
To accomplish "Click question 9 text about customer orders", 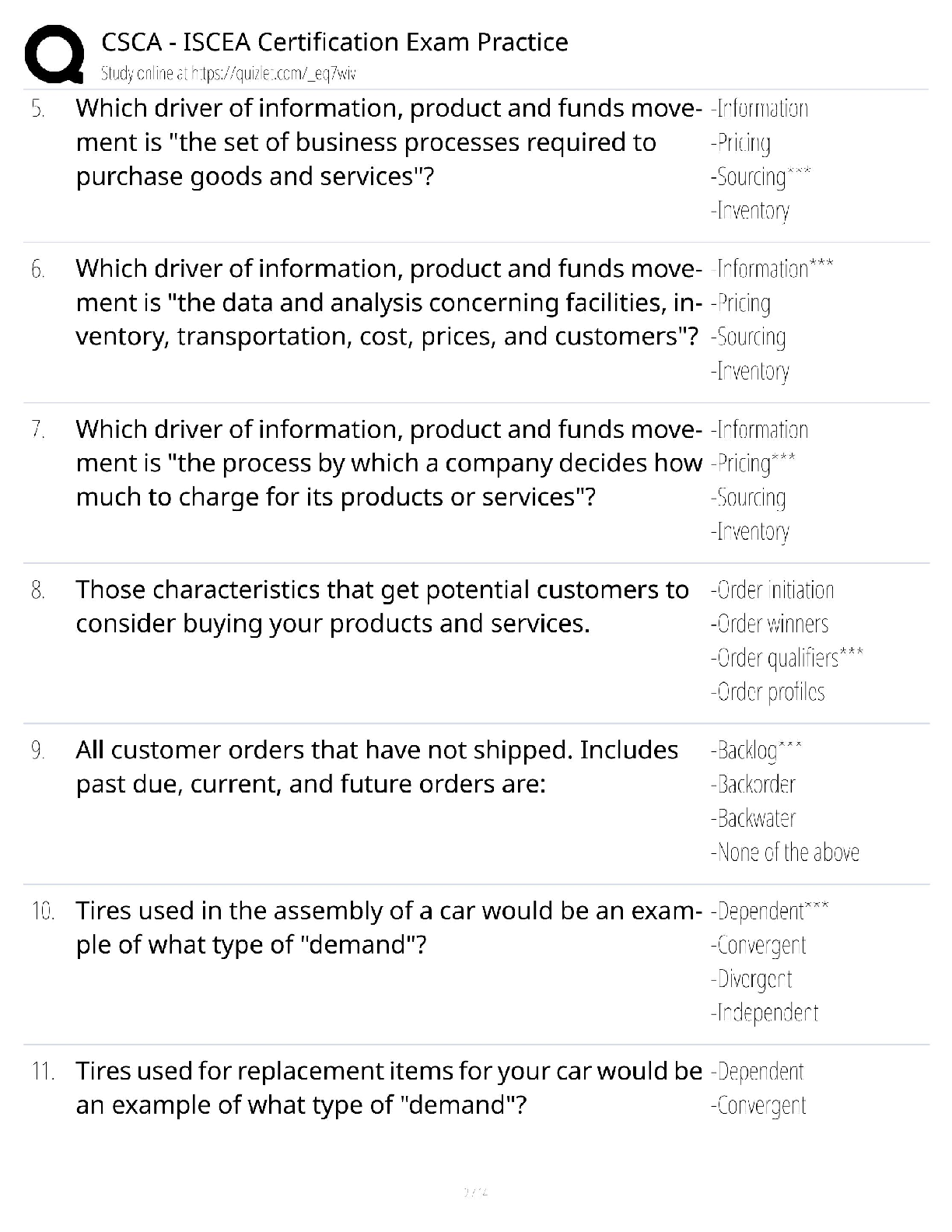I will [376, 767].
